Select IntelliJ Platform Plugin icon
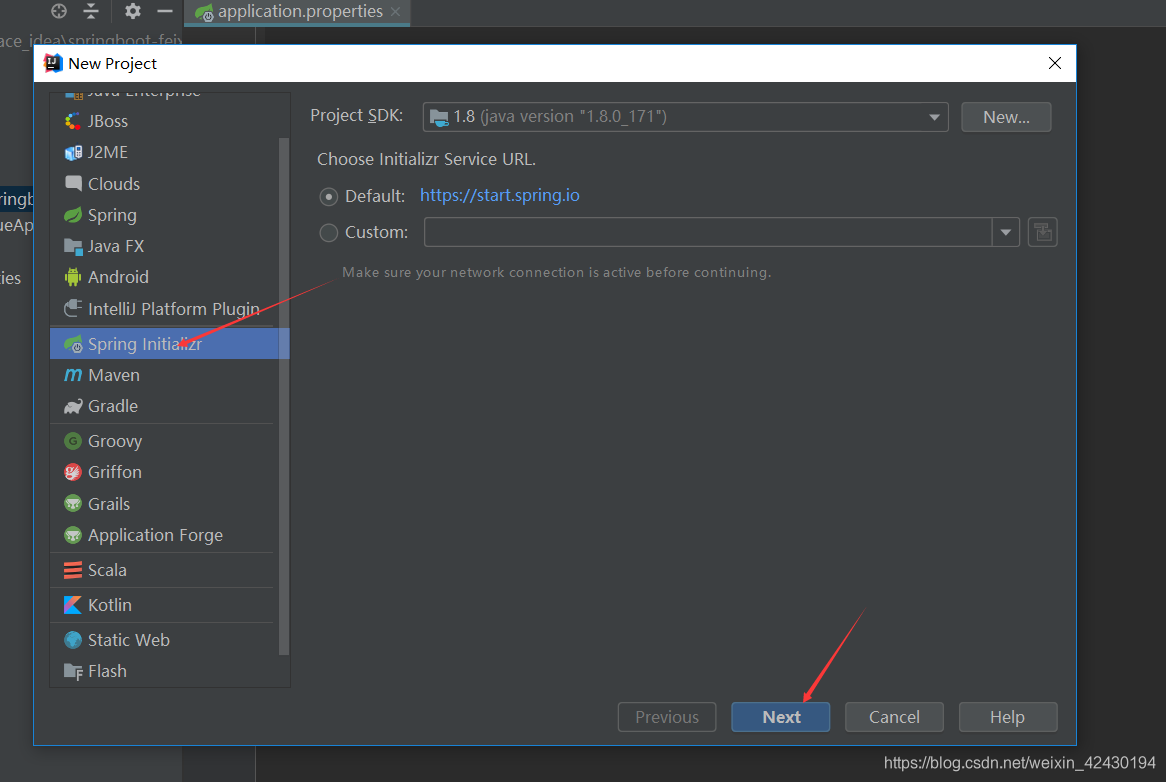 click(73, 308)
